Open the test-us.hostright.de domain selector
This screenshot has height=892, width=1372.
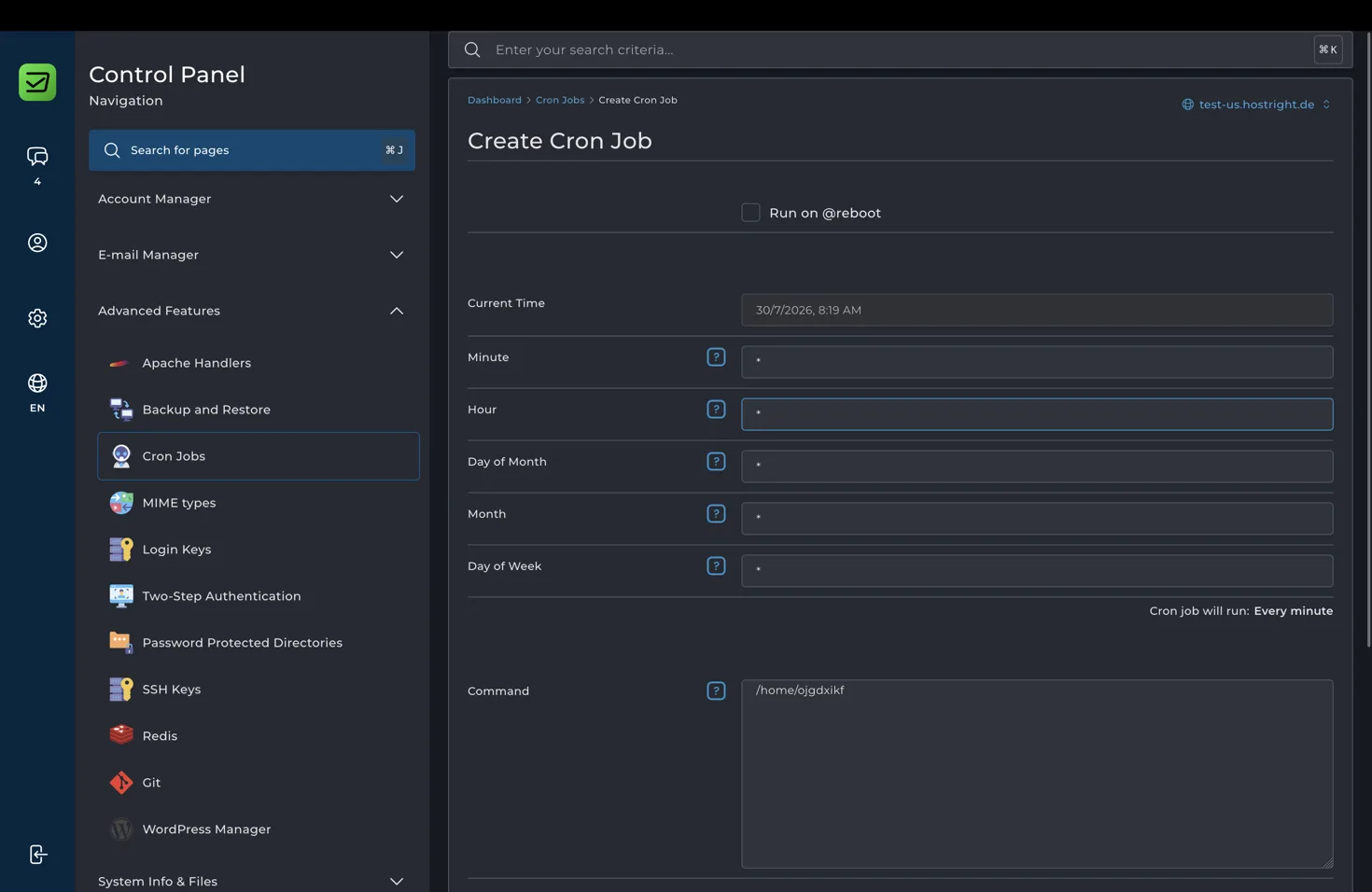coord(1256,105)
